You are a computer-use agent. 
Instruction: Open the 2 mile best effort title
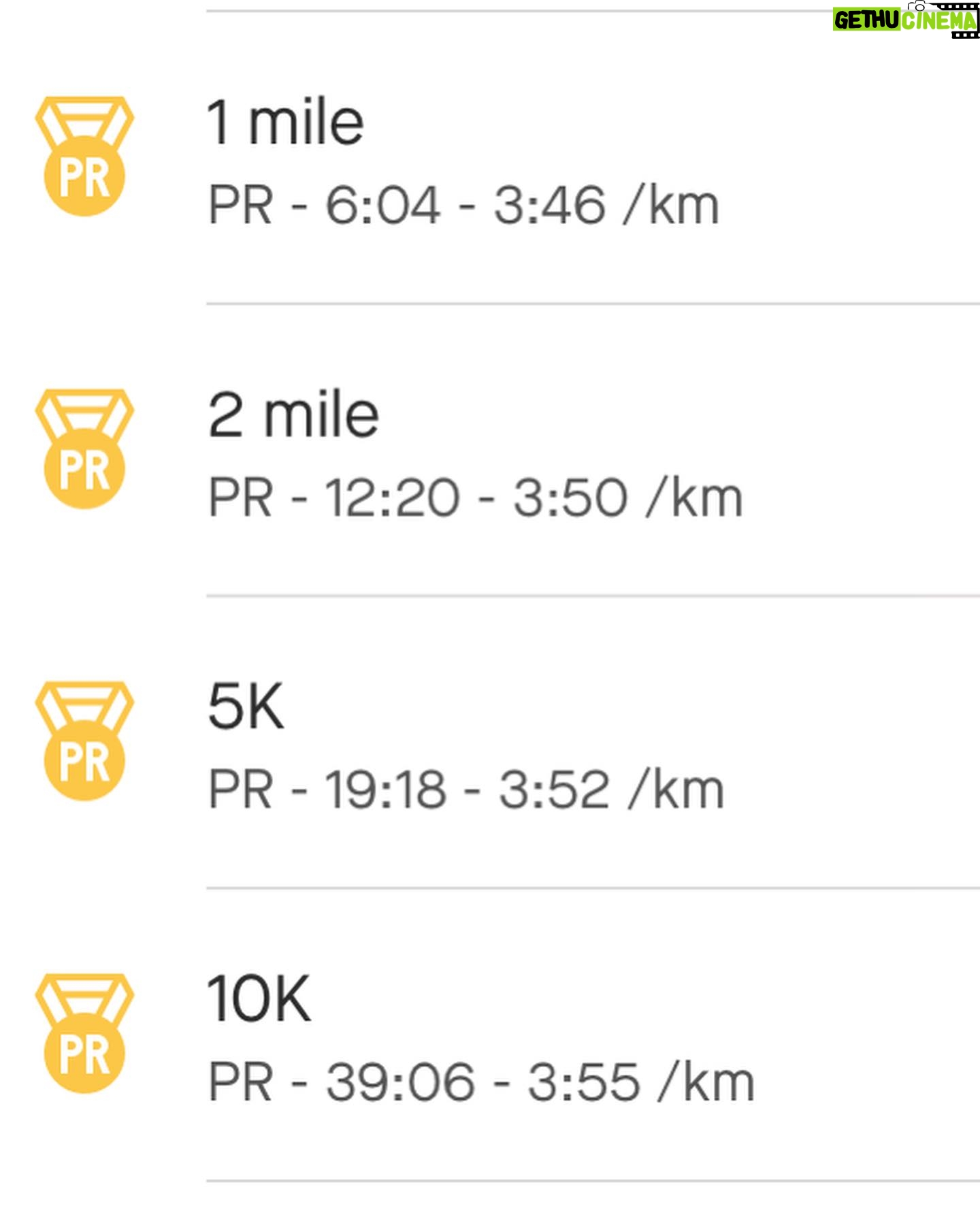(293, 415)
